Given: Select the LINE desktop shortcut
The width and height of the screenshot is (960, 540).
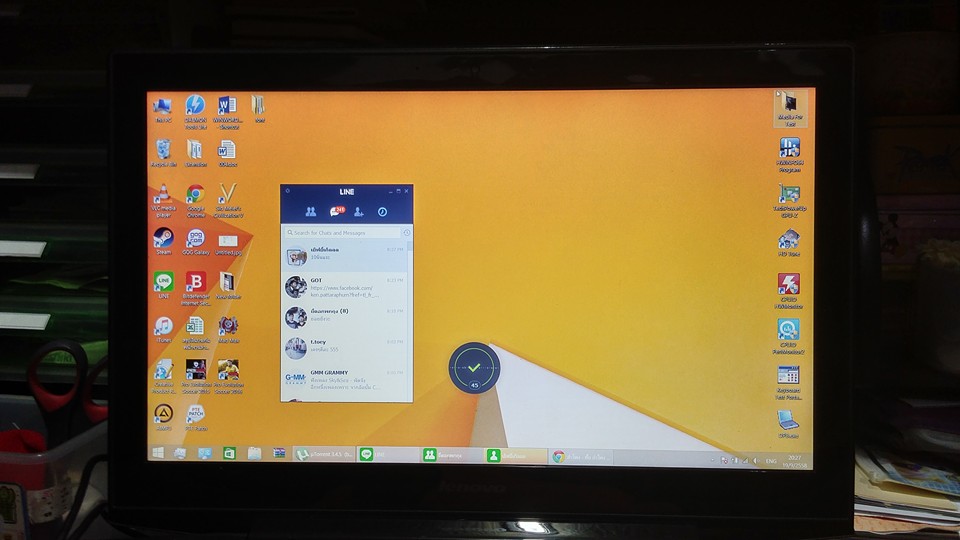Looking at the screenshot, I should (x=163, y=285).
